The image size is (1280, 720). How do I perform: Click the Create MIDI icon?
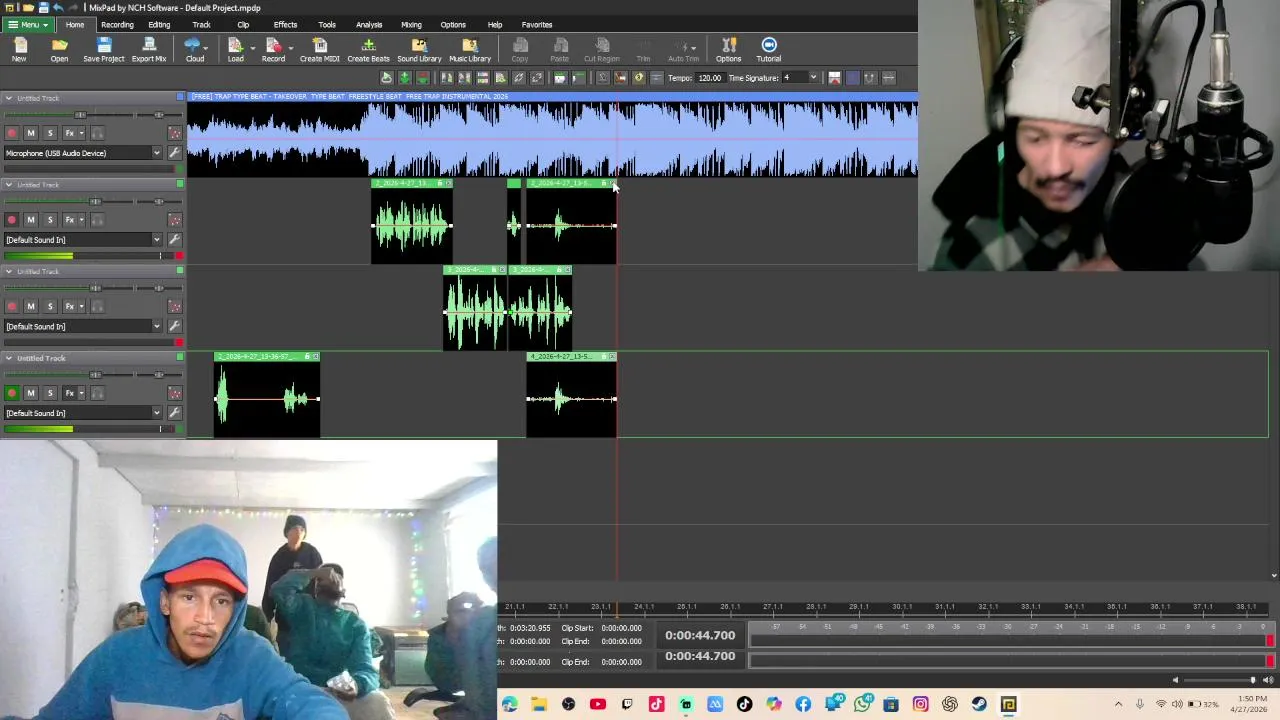[x=320, y=50]
